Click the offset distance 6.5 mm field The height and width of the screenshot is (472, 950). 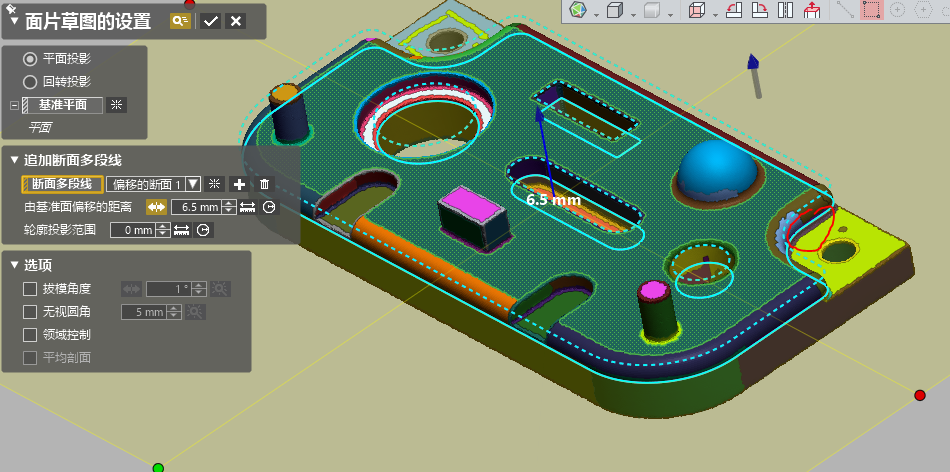pos(195,207)
